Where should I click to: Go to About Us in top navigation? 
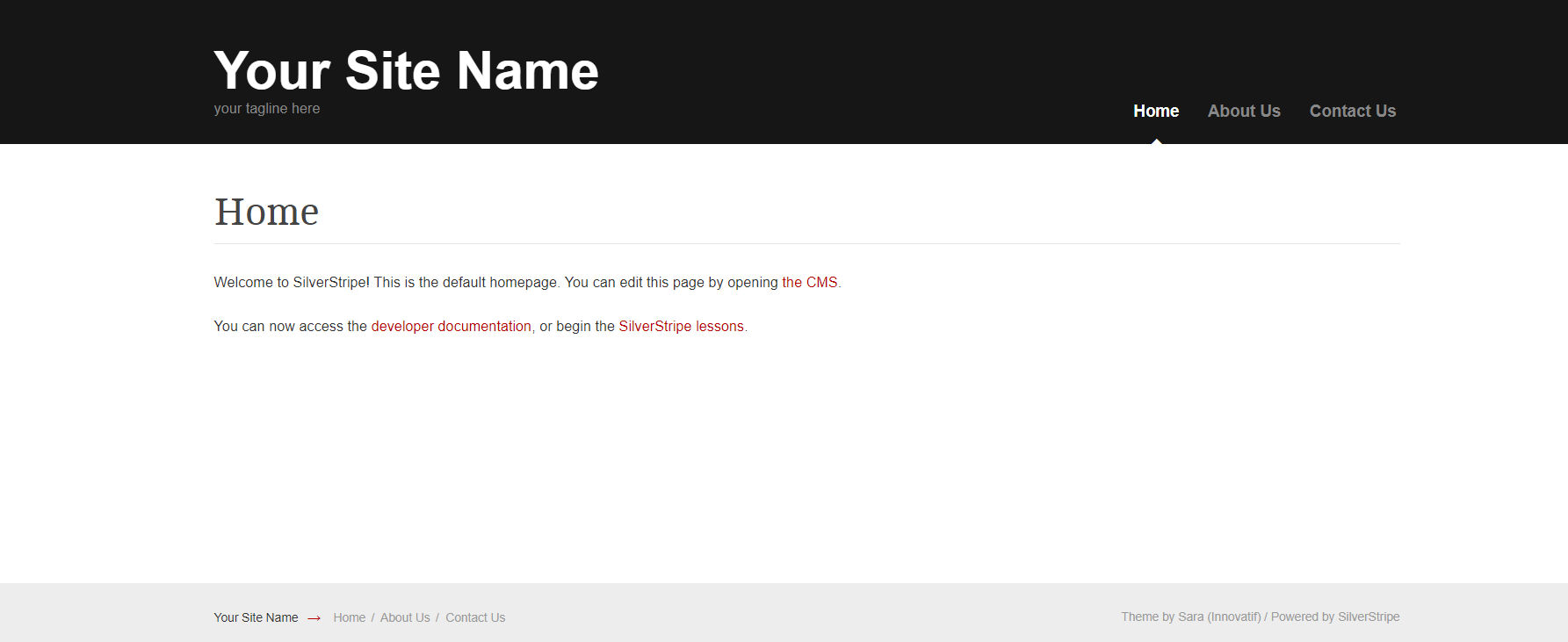1244,112
